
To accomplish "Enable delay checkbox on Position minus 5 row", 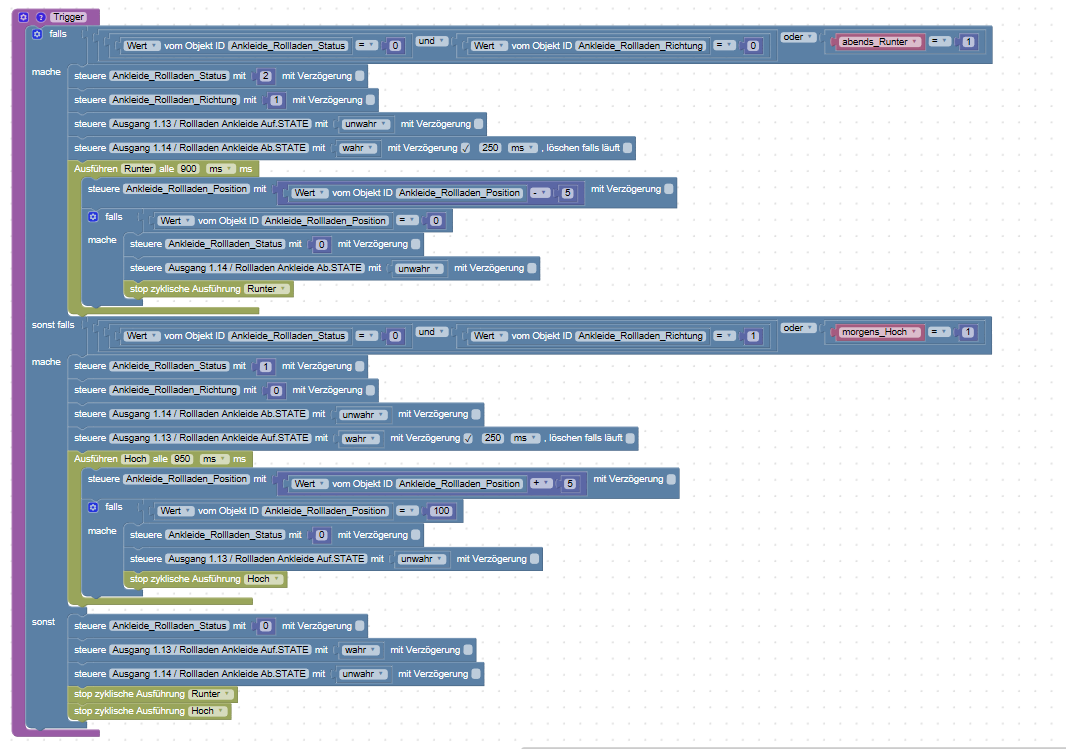I will pos(669,189).
